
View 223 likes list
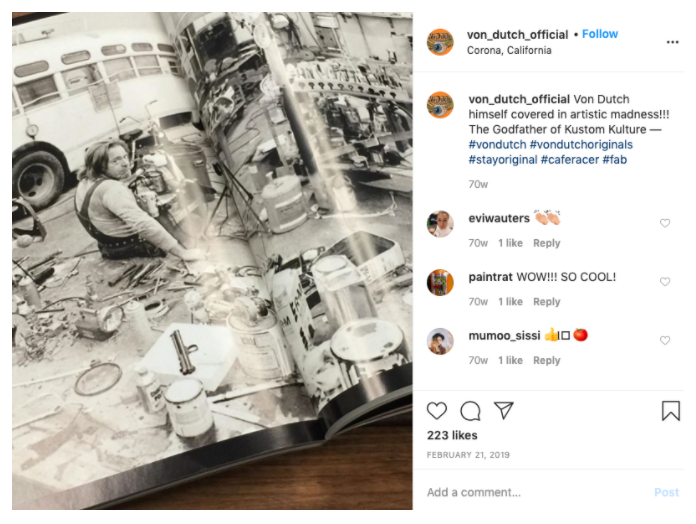pos(452,436)
